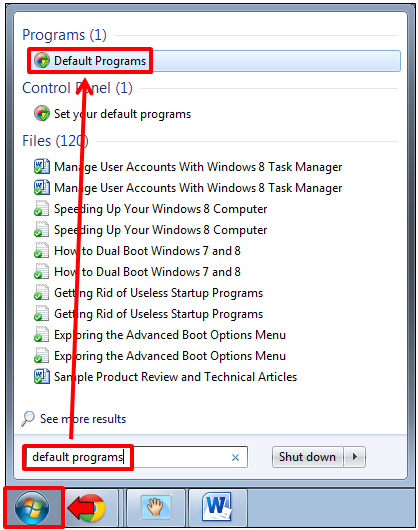Click the Shut down button
This screenshot has height=530, width=418.
308,457
